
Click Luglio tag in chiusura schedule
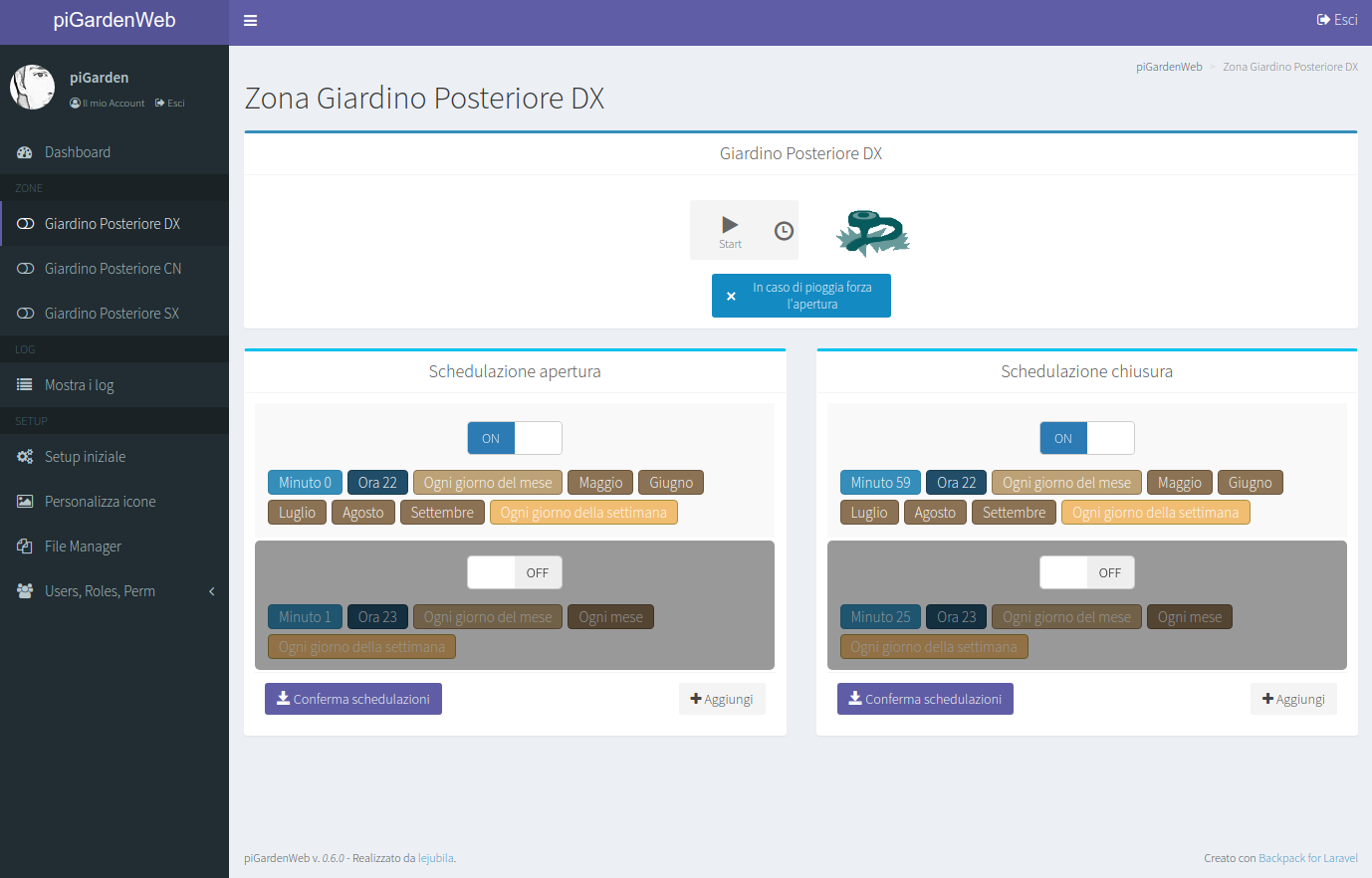point(869,513)
